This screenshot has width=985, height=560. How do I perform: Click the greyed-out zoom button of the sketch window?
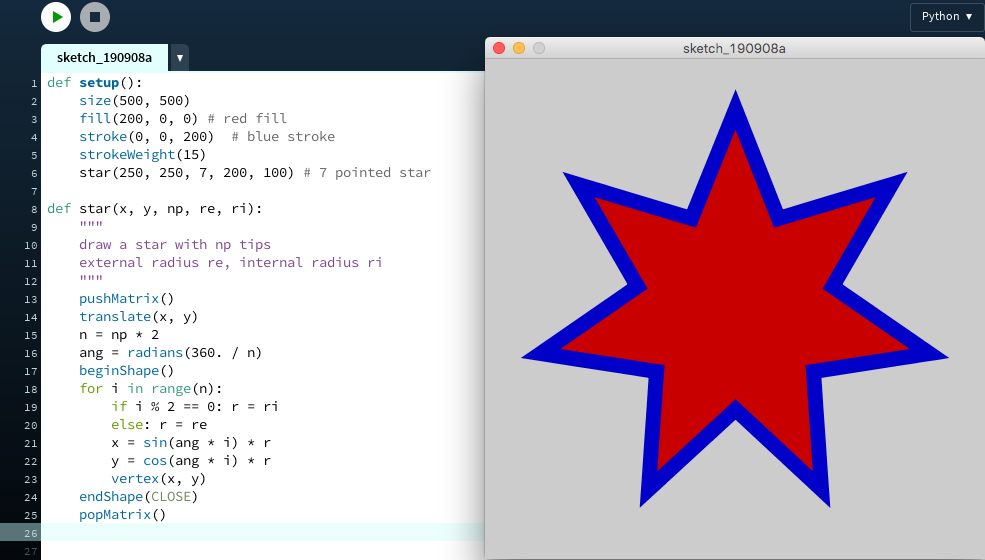[539, 48]
